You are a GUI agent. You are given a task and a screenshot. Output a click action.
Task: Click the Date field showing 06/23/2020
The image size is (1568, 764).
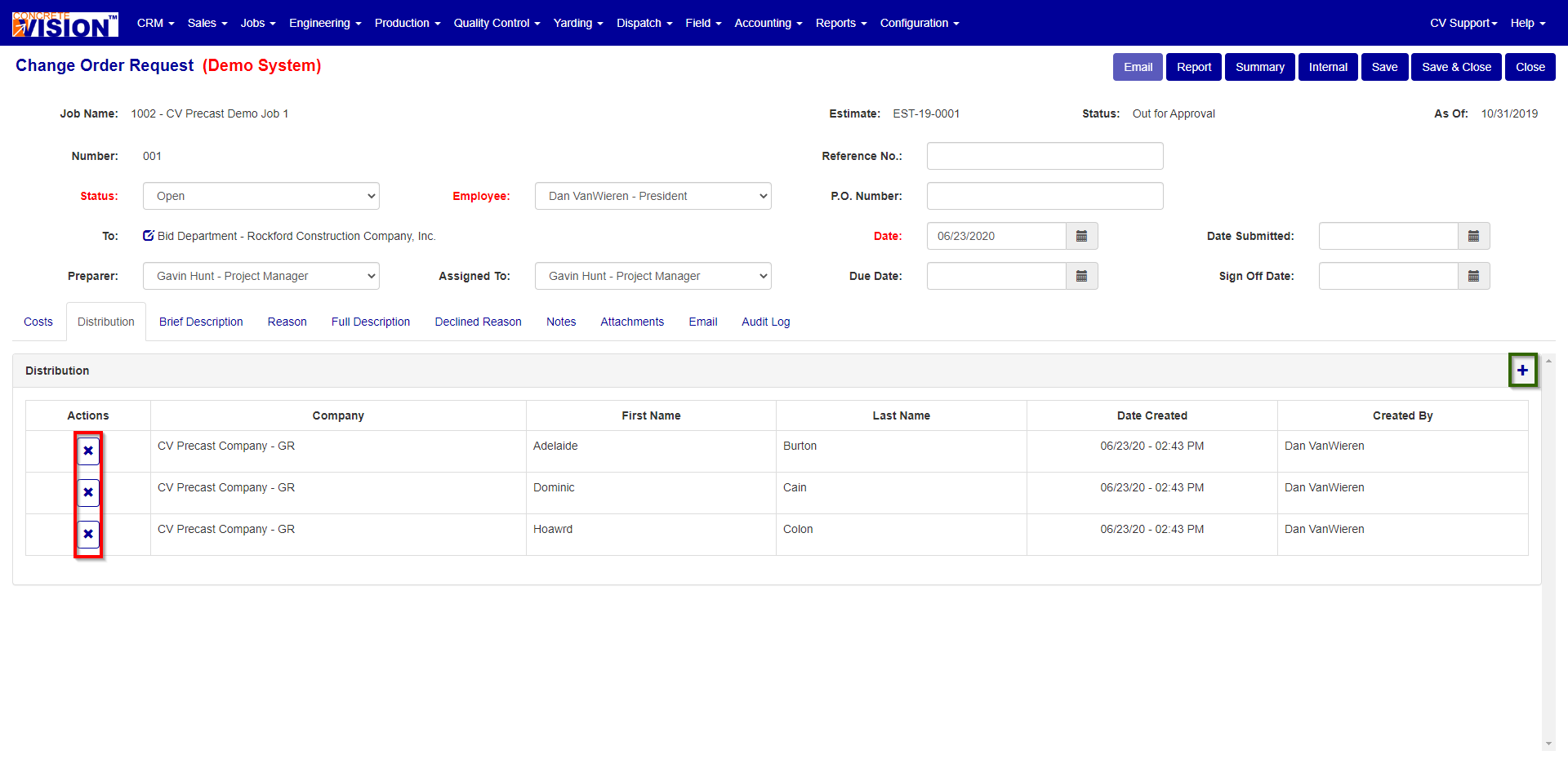996,236
